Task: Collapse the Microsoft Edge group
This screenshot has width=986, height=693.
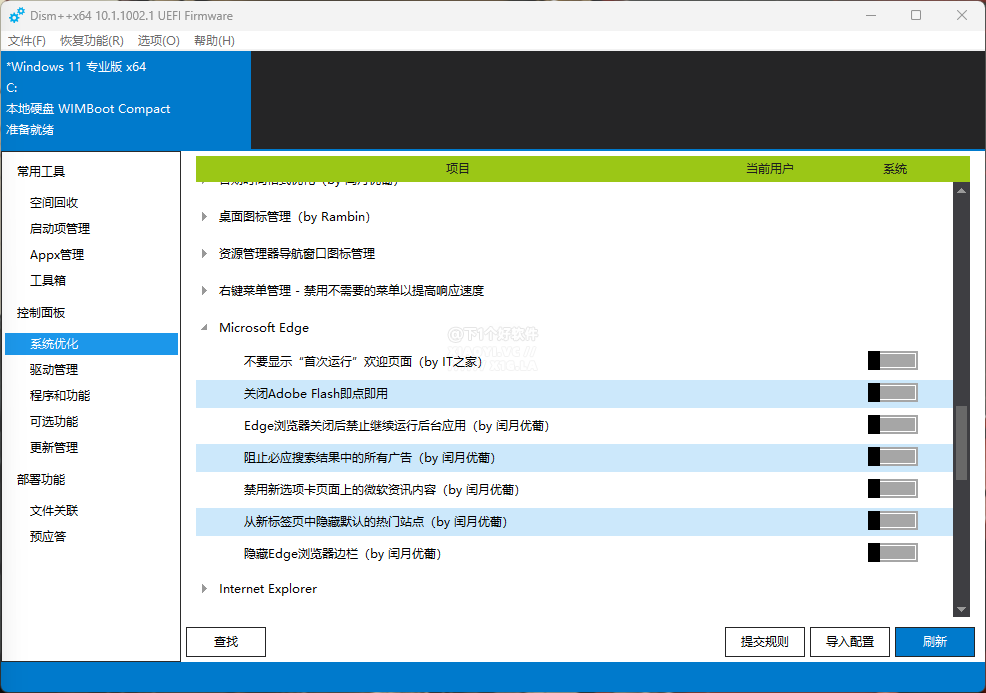Action: click(204, 328)
